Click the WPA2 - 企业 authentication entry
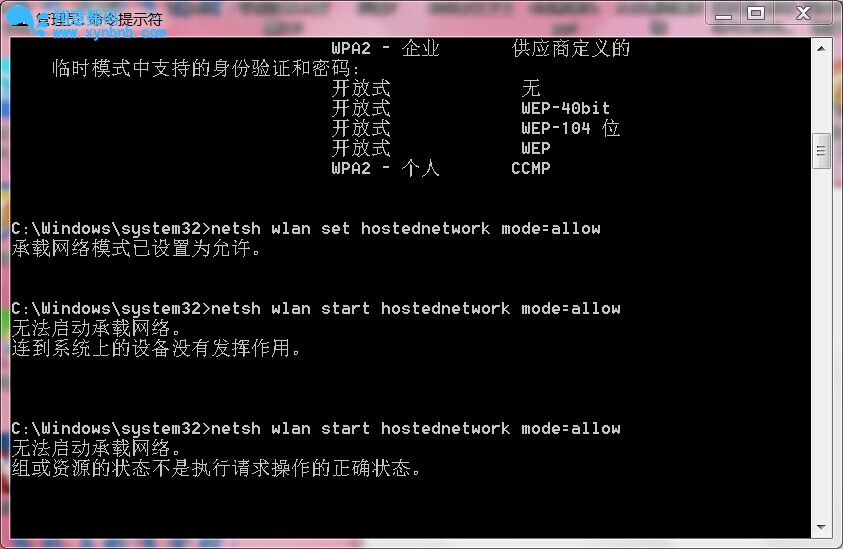This screenshot has height=549, width=843. [385, 48]
